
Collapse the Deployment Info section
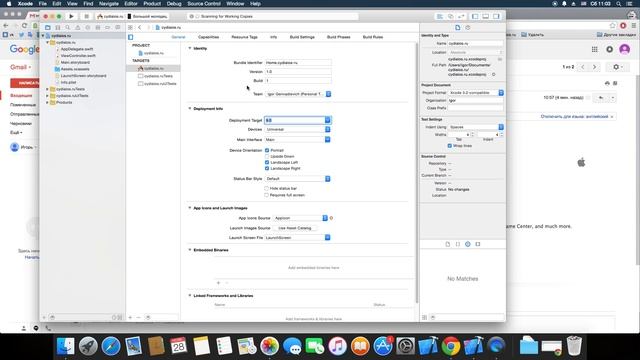(x=189, y=109)
